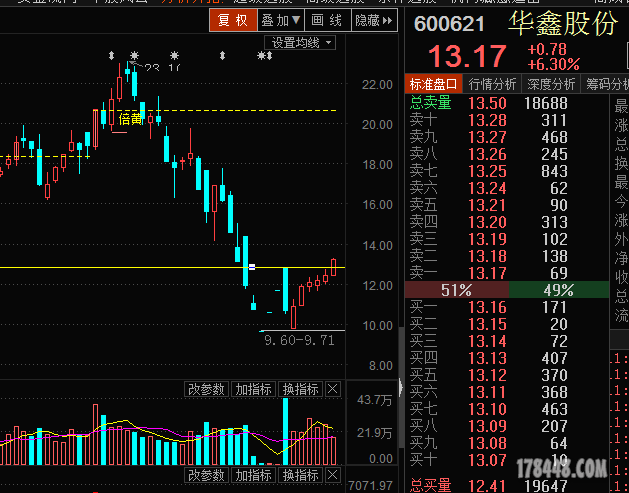Switch to the 深度分析 tab
Screen dimensions: 629x493
(551, 84)
